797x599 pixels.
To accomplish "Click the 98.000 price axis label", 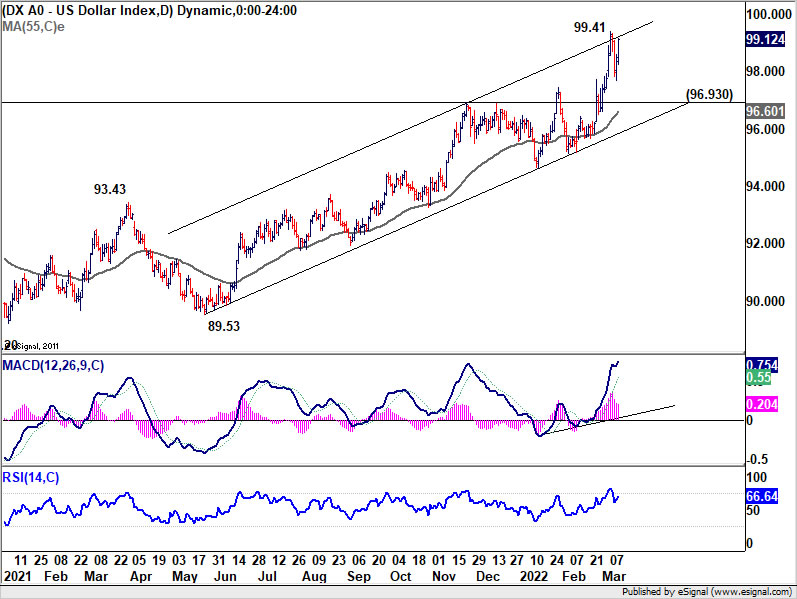I will click(x=765, y=71).
